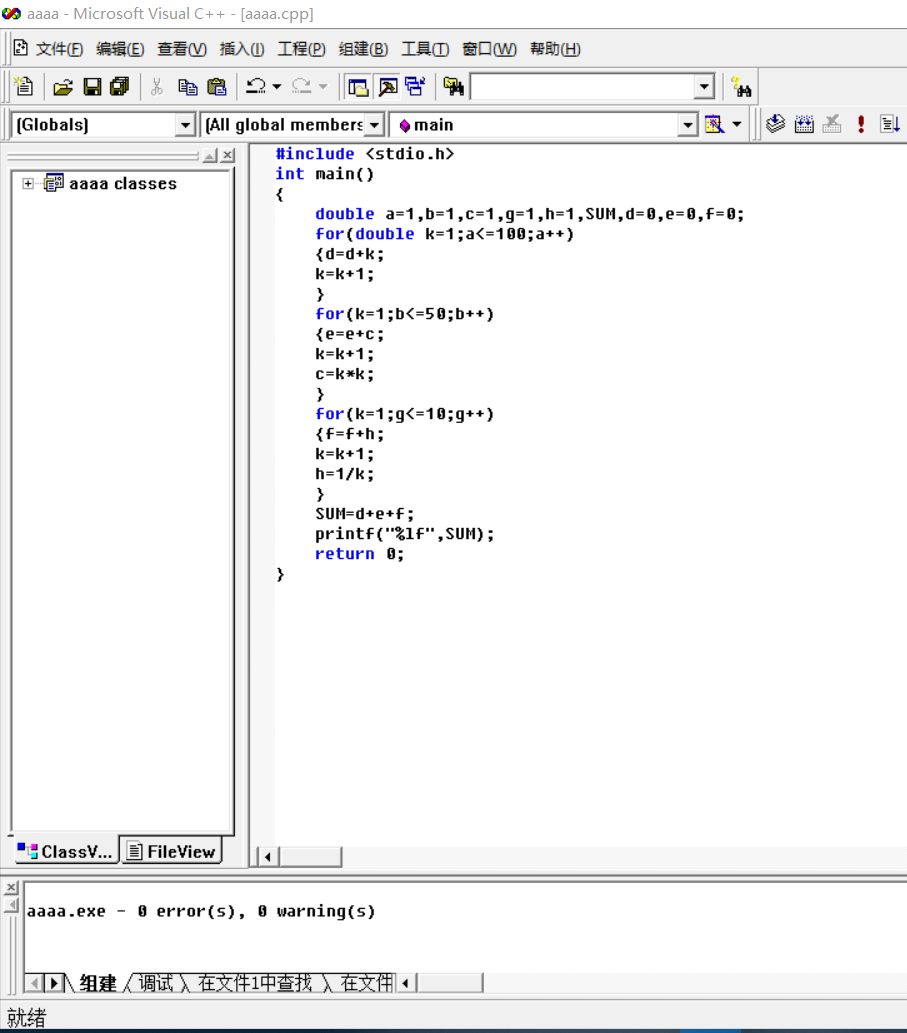Save the file with the floppy disk icon
907x1033 pixels.
coord(92,87)
